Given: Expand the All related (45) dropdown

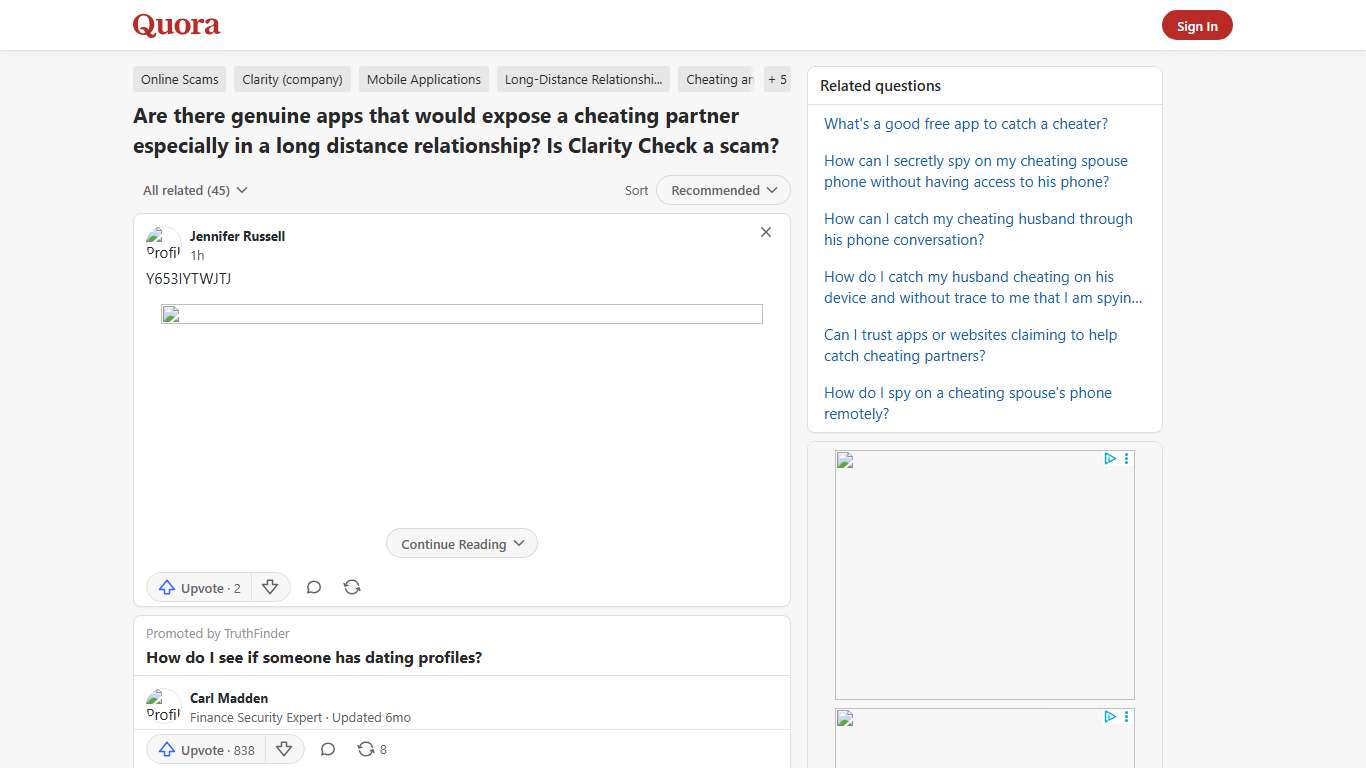Looking at the screenshot, I should click(195, 190).
